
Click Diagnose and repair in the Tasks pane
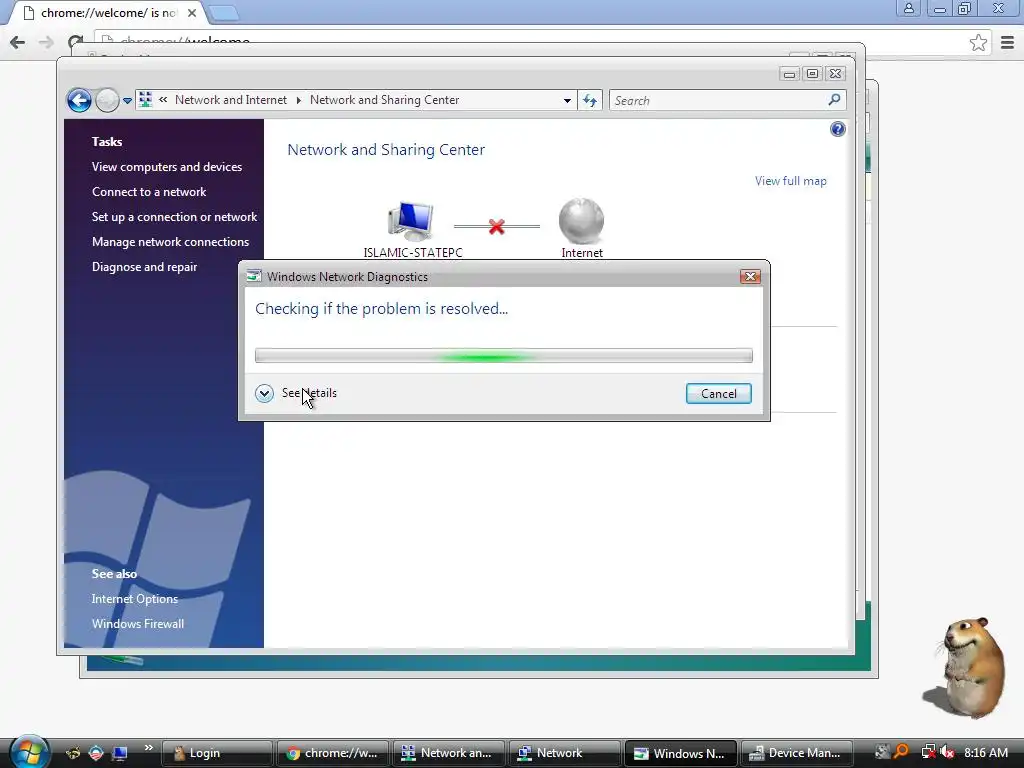click(144, 266)
